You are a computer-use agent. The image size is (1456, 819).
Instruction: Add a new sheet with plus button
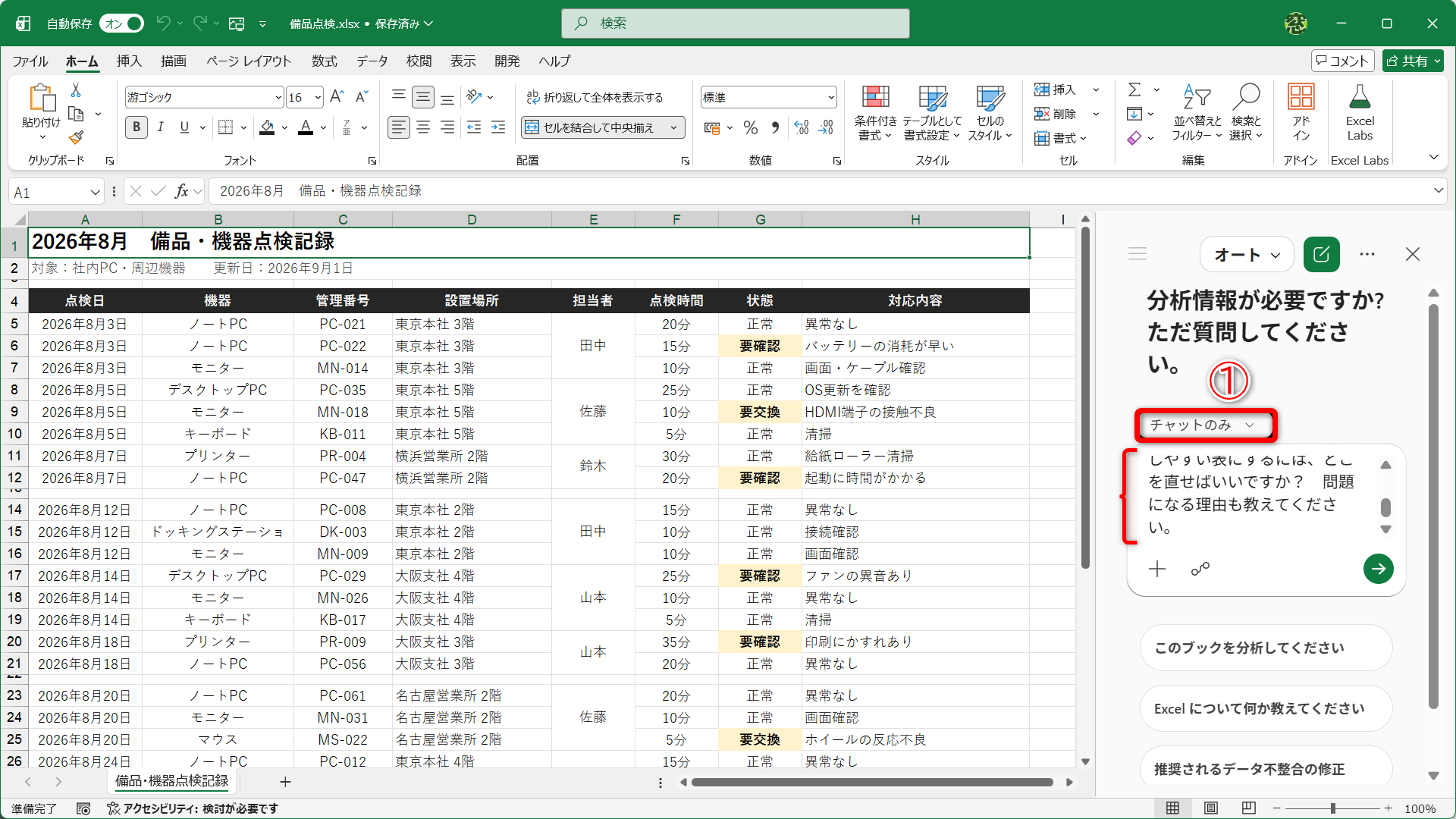tap(285, 782)
